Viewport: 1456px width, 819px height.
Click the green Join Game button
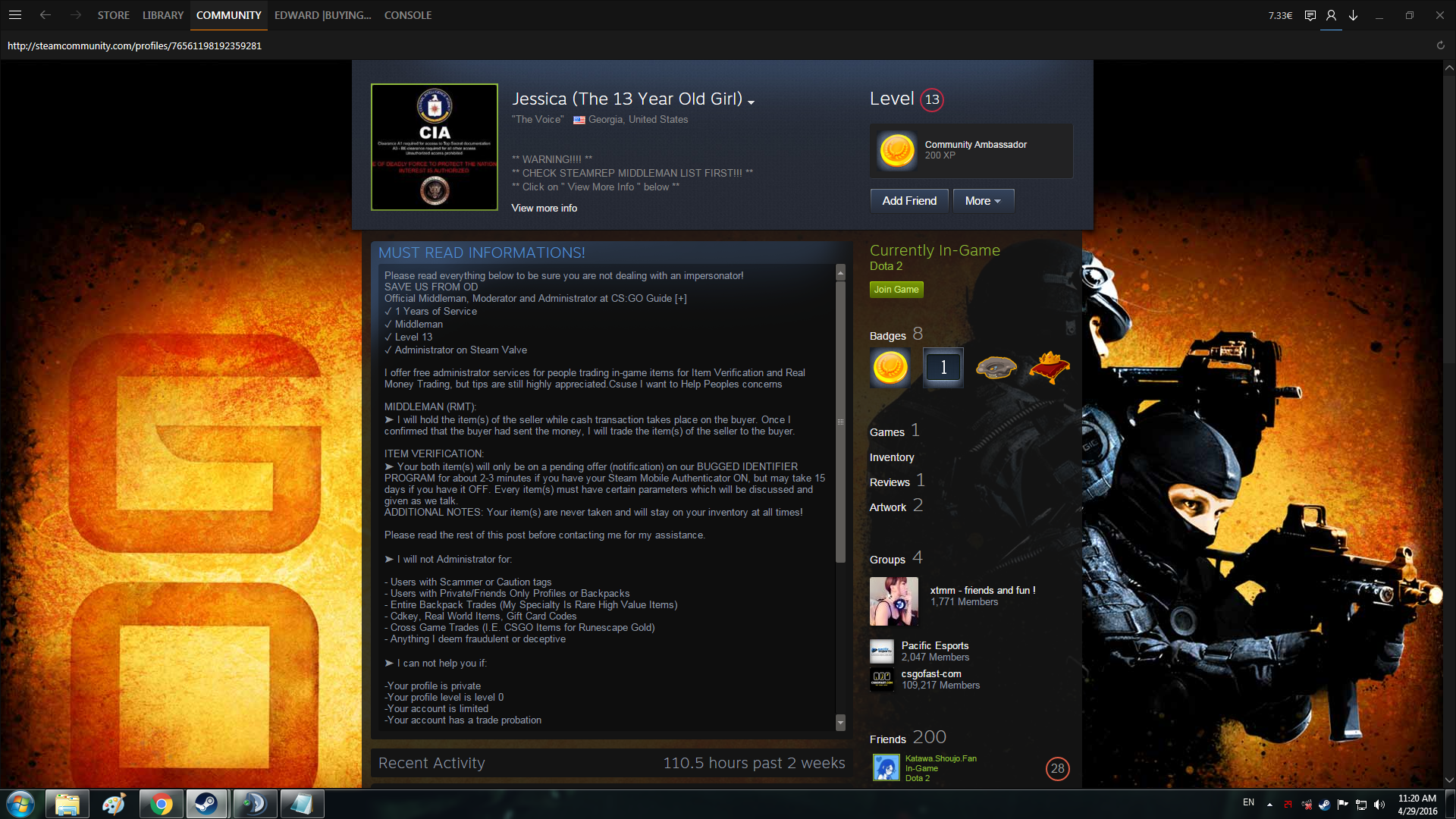[x=896, y=290]
